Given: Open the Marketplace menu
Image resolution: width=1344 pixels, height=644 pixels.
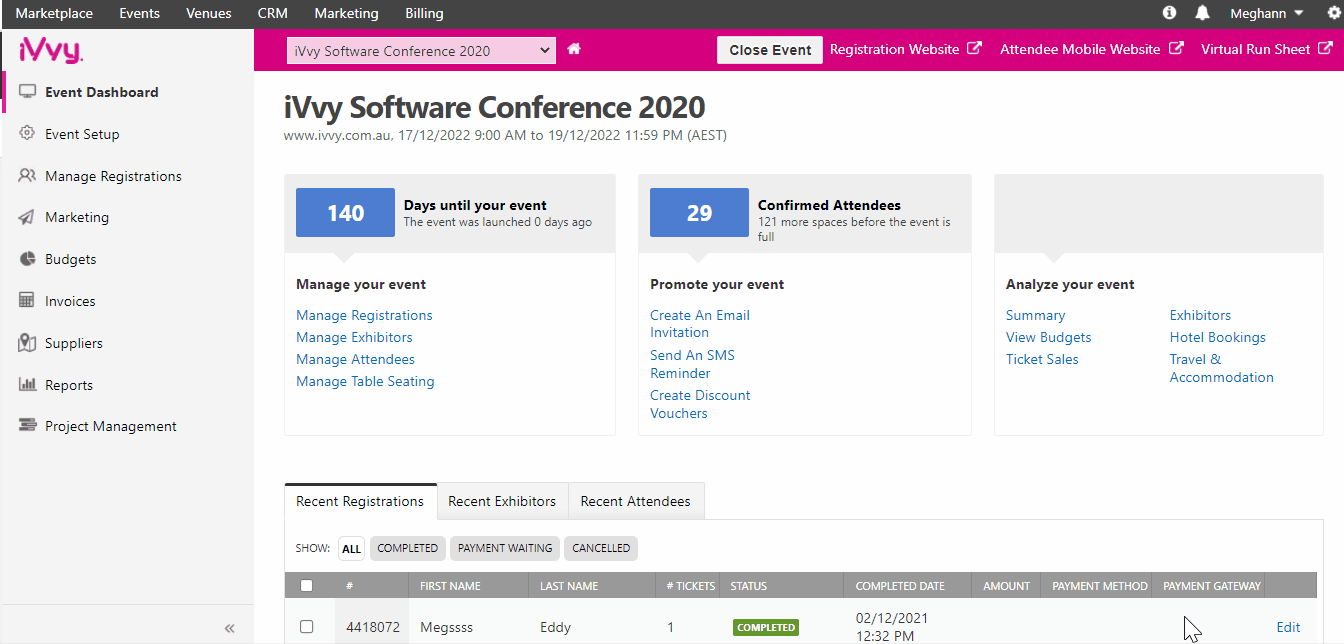Looking at the screenshot, I should (x=54, y=14).
